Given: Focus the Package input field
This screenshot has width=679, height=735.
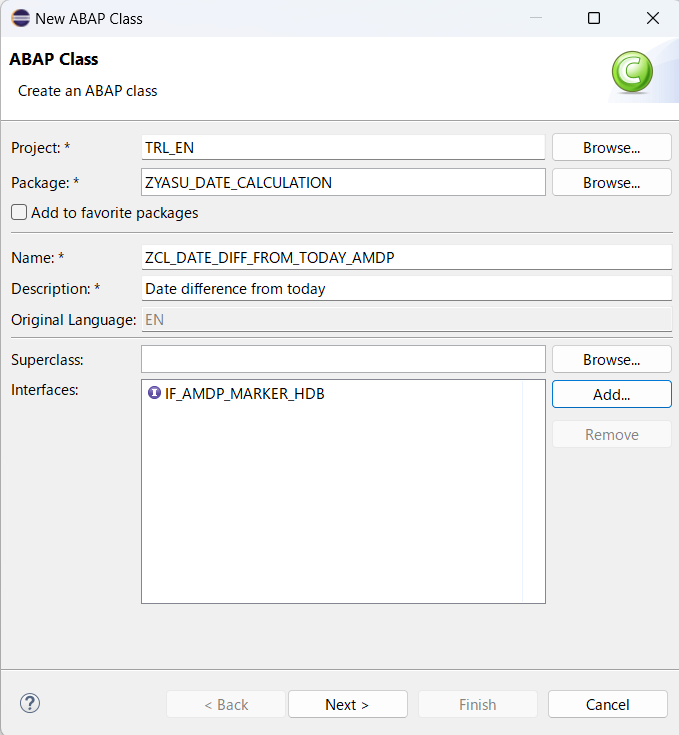Looking at the screenshot, I should pos(343,182).
